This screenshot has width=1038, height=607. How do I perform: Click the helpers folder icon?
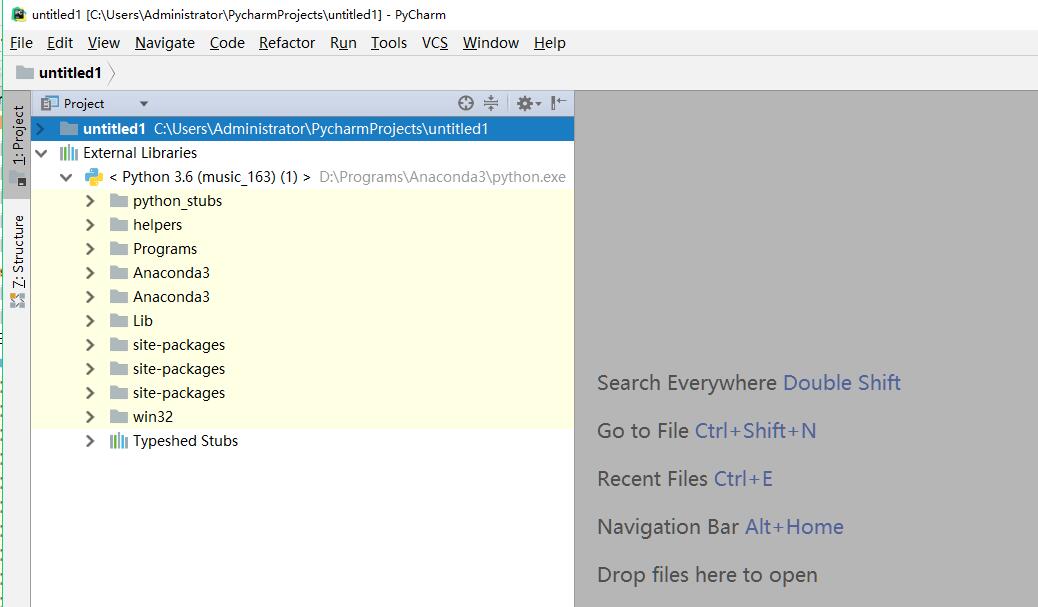pos(118,224)
